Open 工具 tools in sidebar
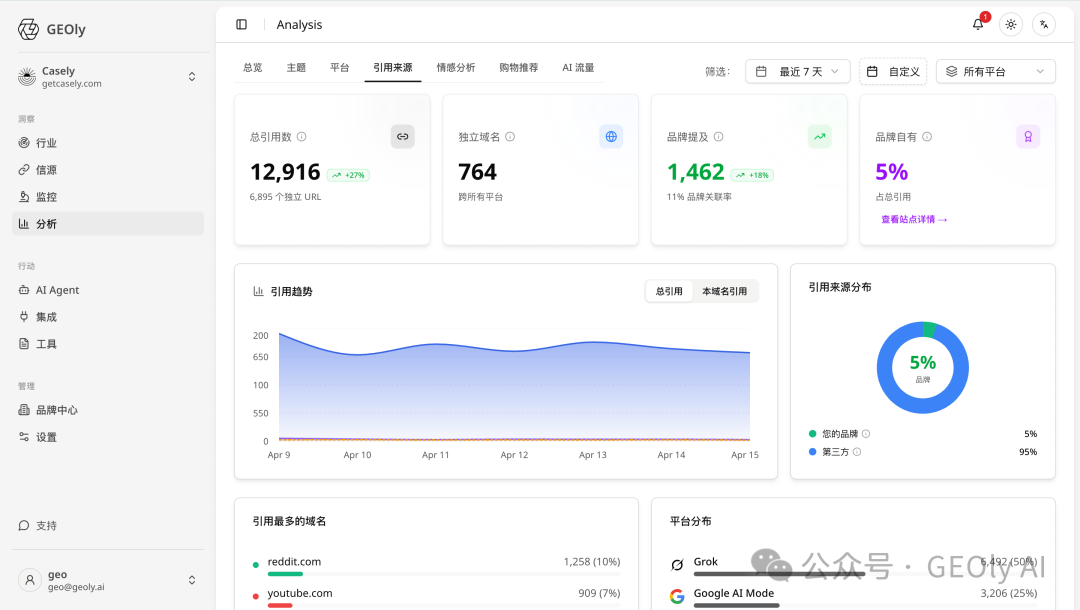Screen dimensions: 1080x610 108,344
